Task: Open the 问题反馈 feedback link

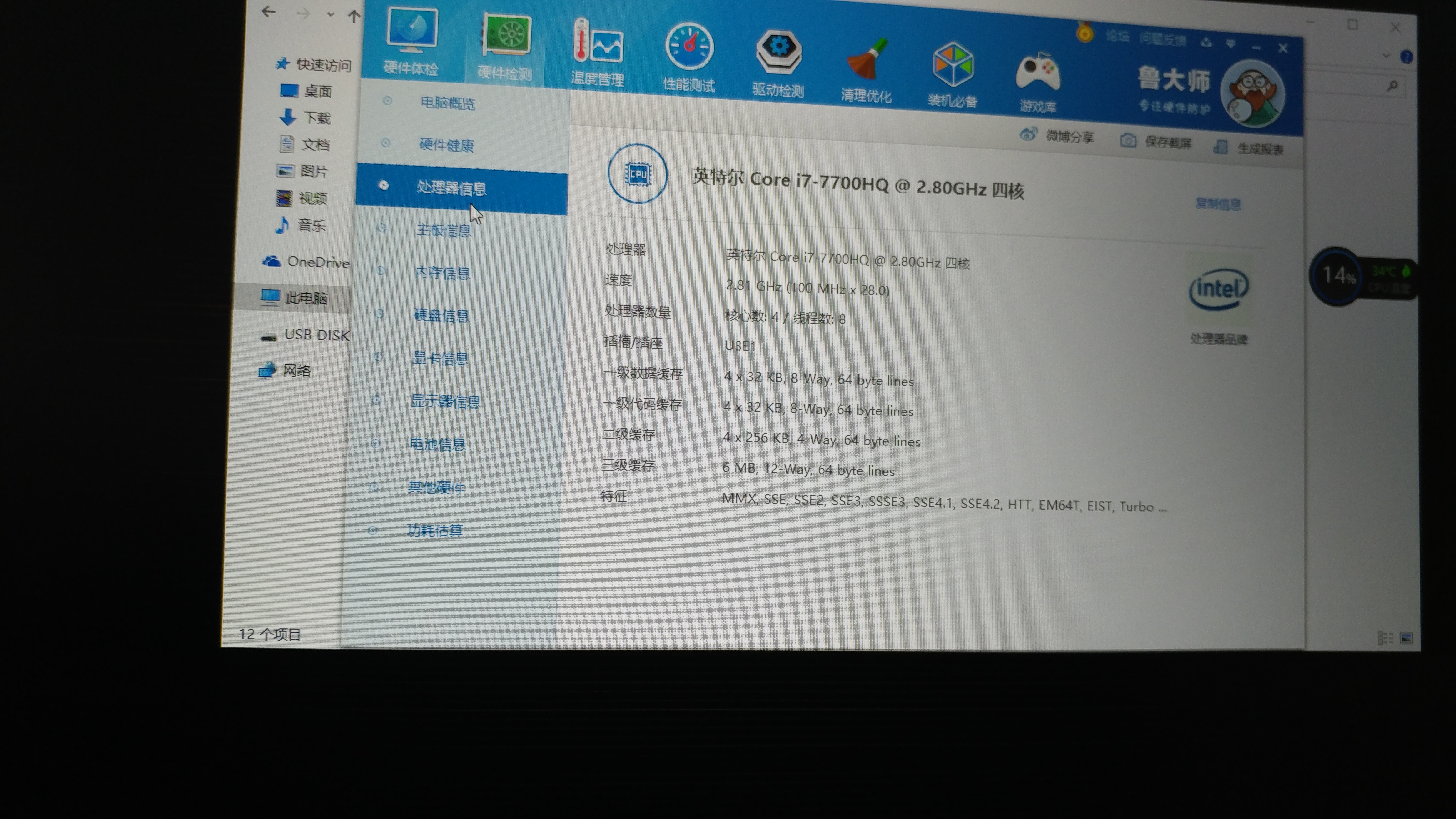Action: [x=1163, y=39]
